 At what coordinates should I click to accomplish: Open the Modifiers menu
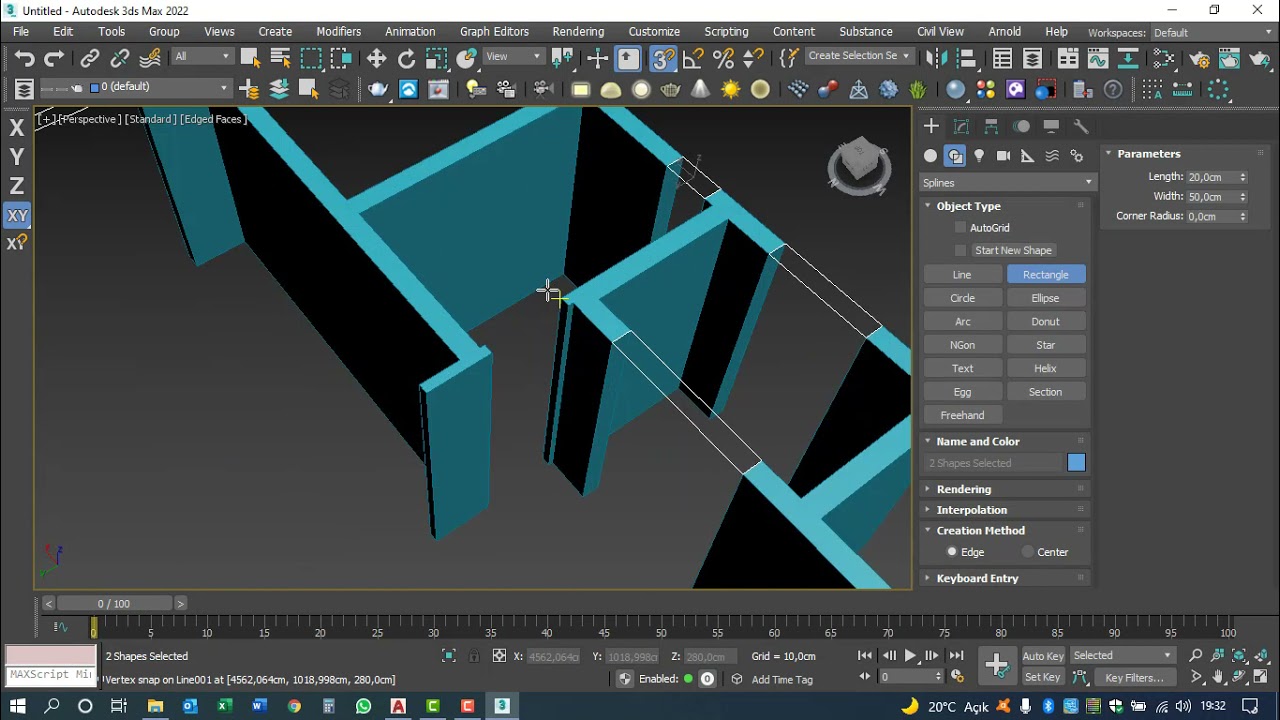[338, 32]
